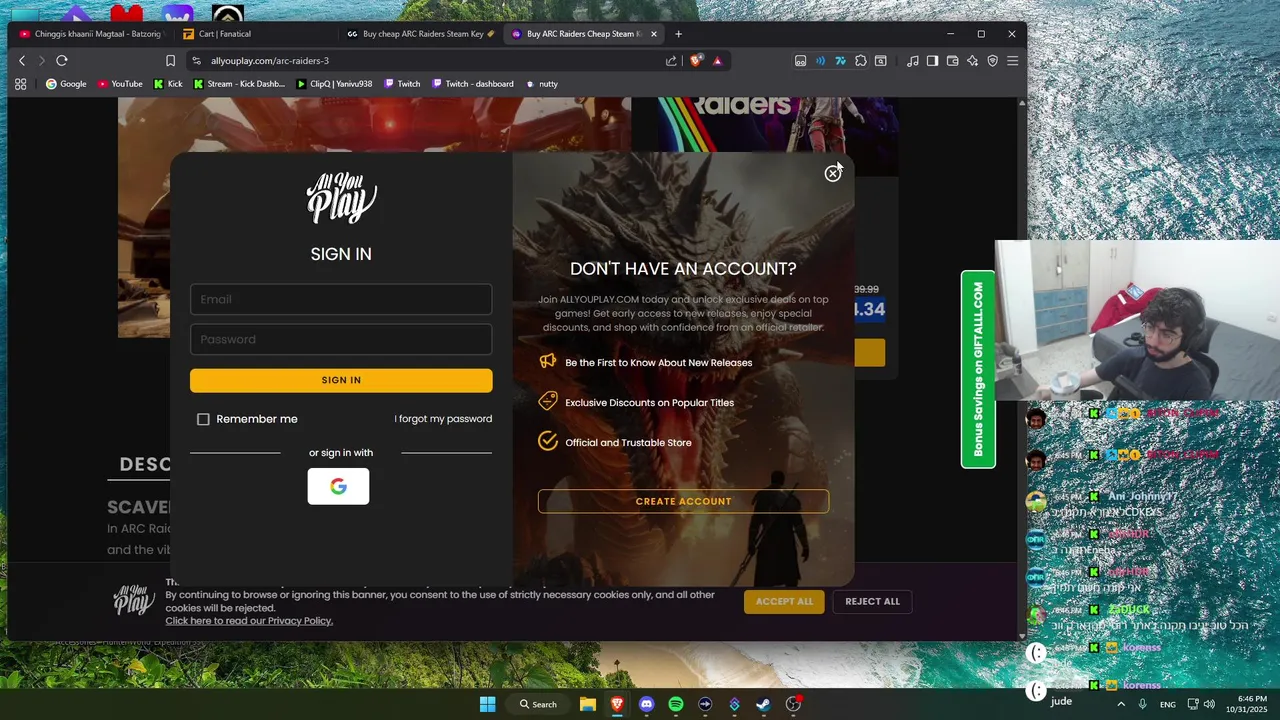The height and width of the screenshot is (720, 1280).
Task: Click the share icon in the address bar
Action: pos(671,61)
